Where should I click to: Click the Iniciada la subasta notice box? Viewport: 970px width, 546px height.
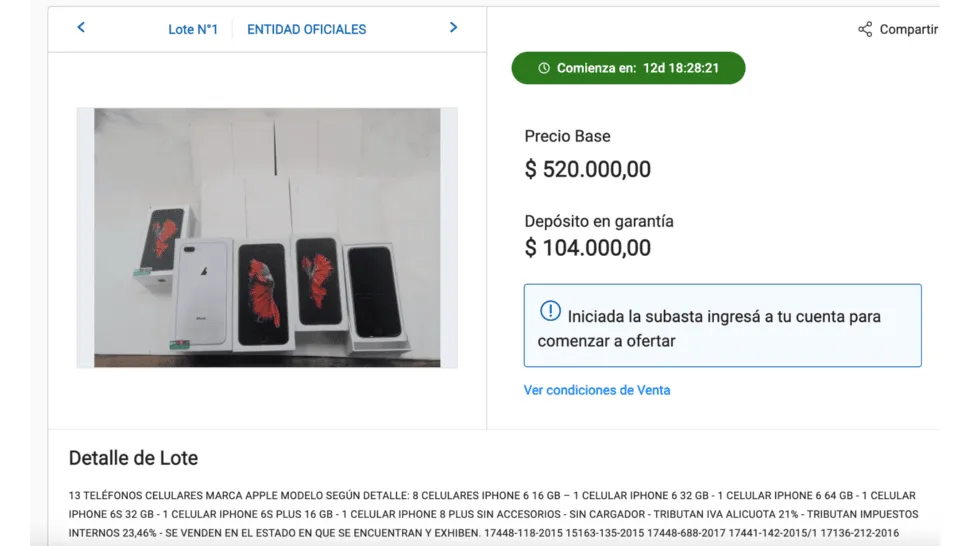point(722,326)
